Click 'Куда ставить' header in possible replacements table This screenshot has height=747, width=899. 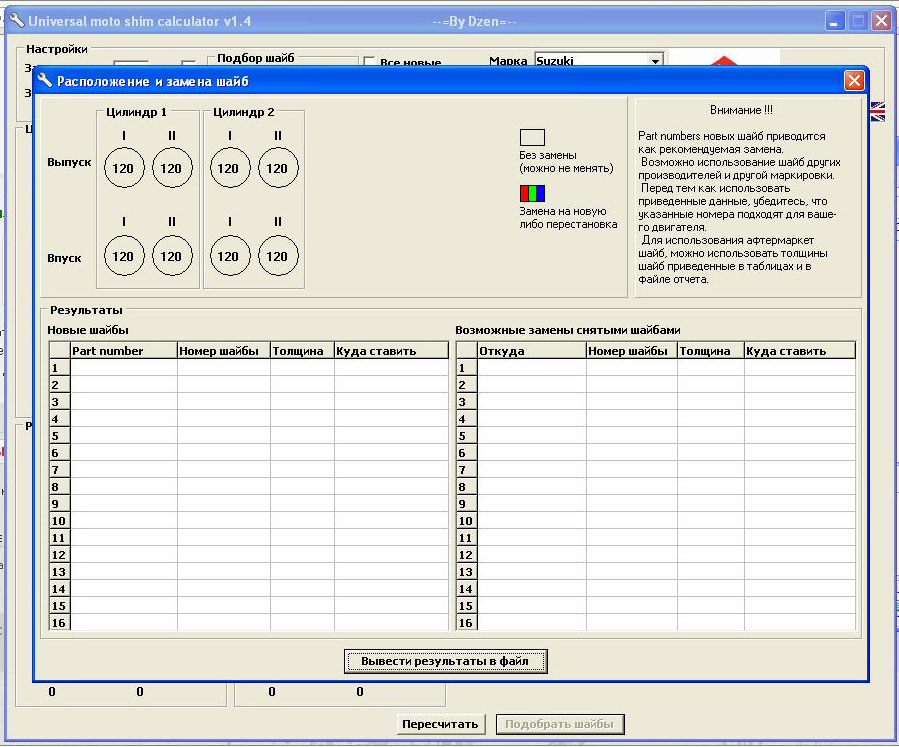pos(799,350)
